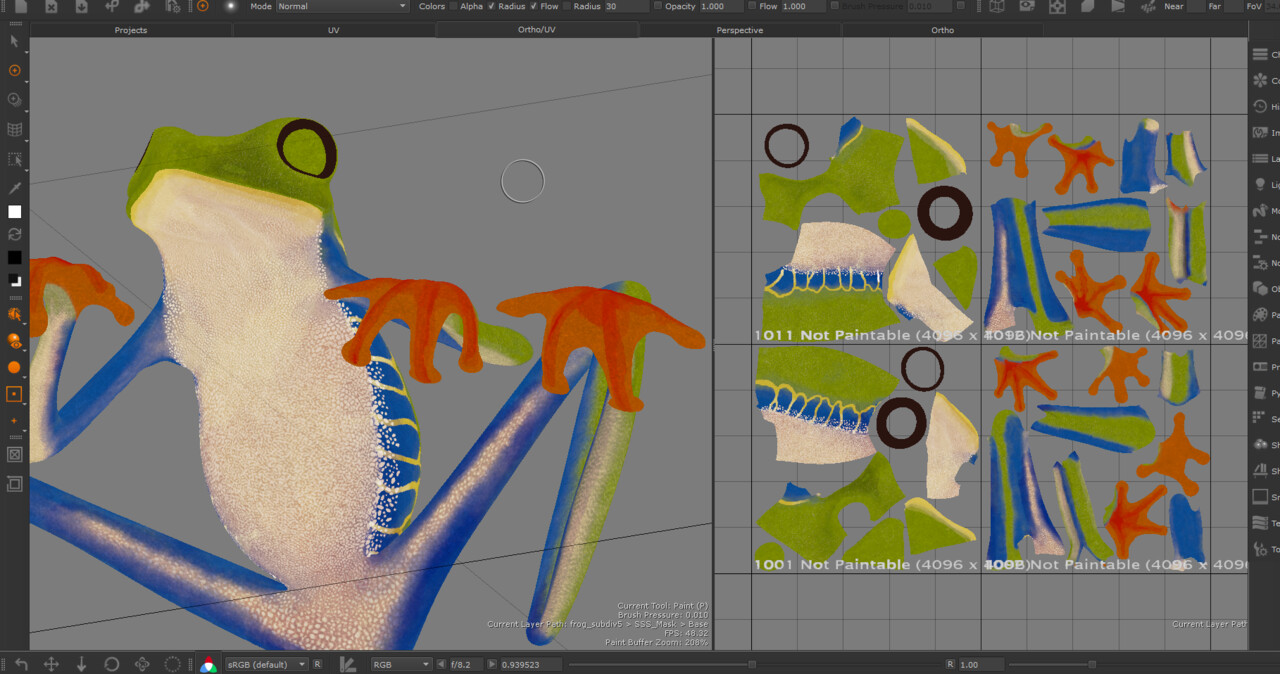
Task: Pick the eyedropper Color Picker tool
Action: pyautogui.click(x=14, y=187)
